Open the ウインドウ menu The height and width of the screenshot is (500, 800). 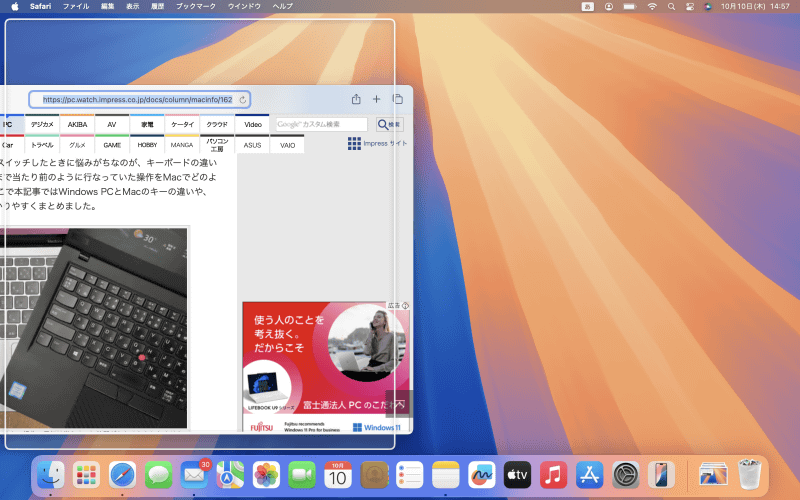(244, 6)
